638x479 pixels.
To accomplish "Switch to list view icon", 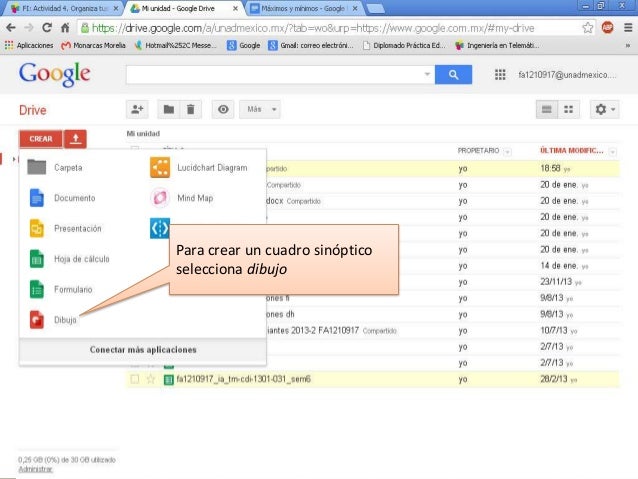I will 546,109.
